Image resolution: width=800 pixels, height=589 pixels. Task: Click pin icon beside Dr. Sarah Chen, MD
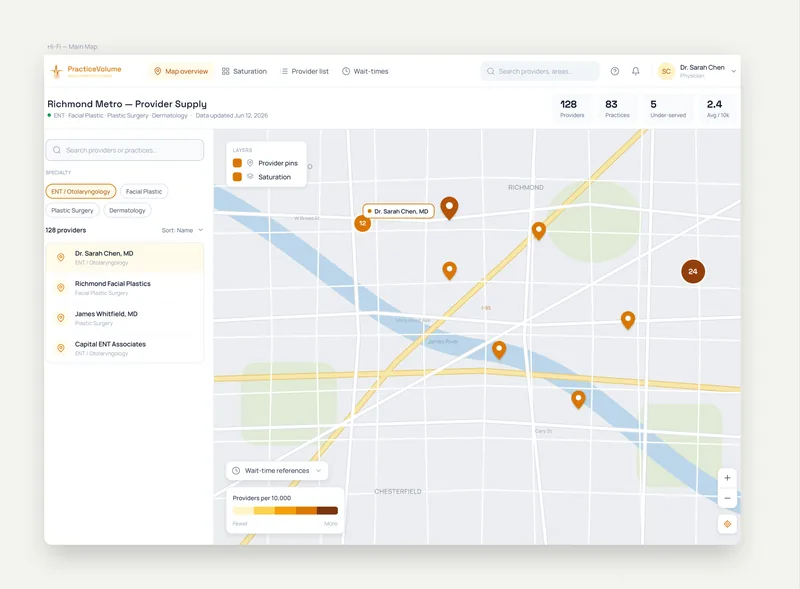61,257
